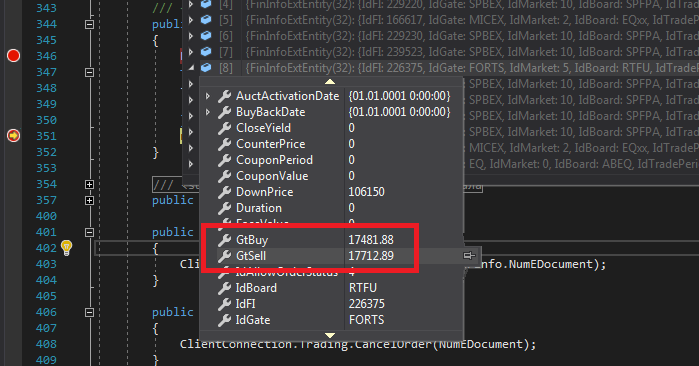Select the wrench icon beside GtBuy
This screenshot has height=366, width=699.
[x=225, y=240]
